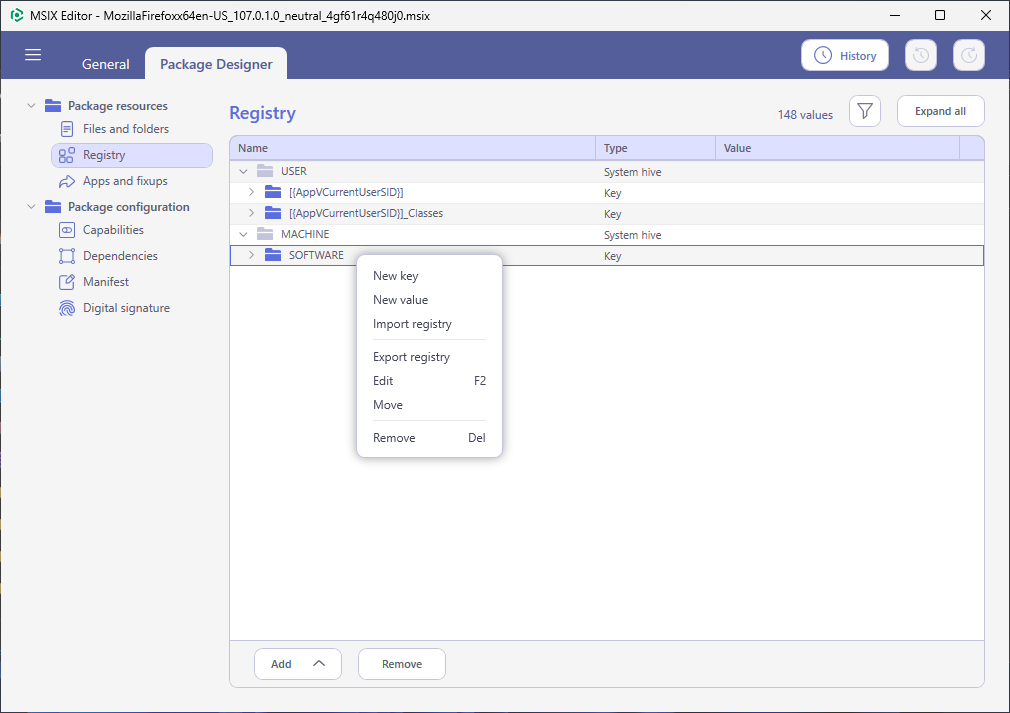Click the System hive cell for USER
The height and width of the screenshot is (713, 1010).
tap(633, 172)
